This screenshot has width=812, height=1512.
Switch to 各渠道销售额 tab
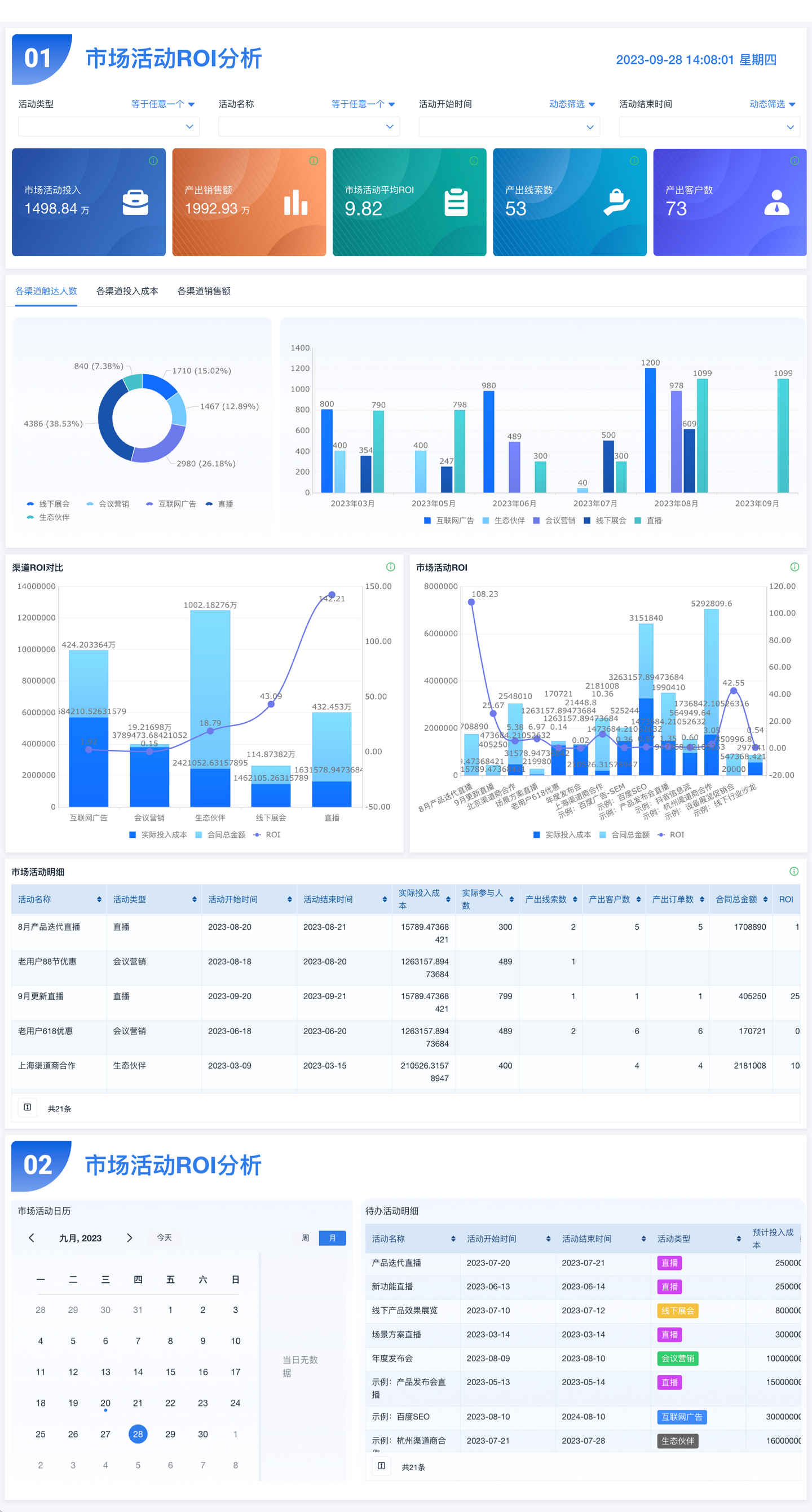[x=204, y=291]
